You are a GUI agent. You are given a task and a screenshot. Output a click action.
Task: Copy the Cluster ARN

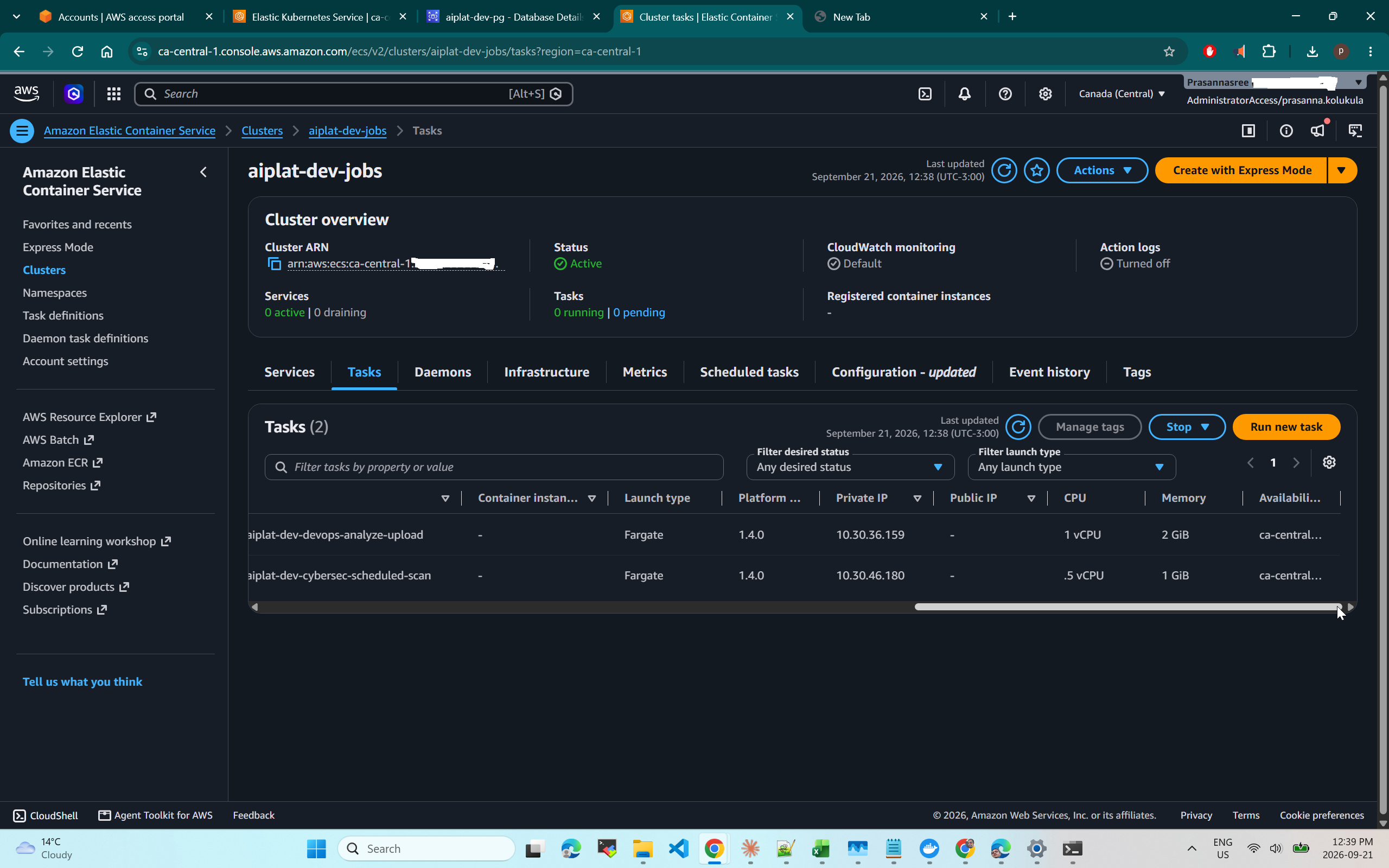pyautogui.click(x=275, y=264)
